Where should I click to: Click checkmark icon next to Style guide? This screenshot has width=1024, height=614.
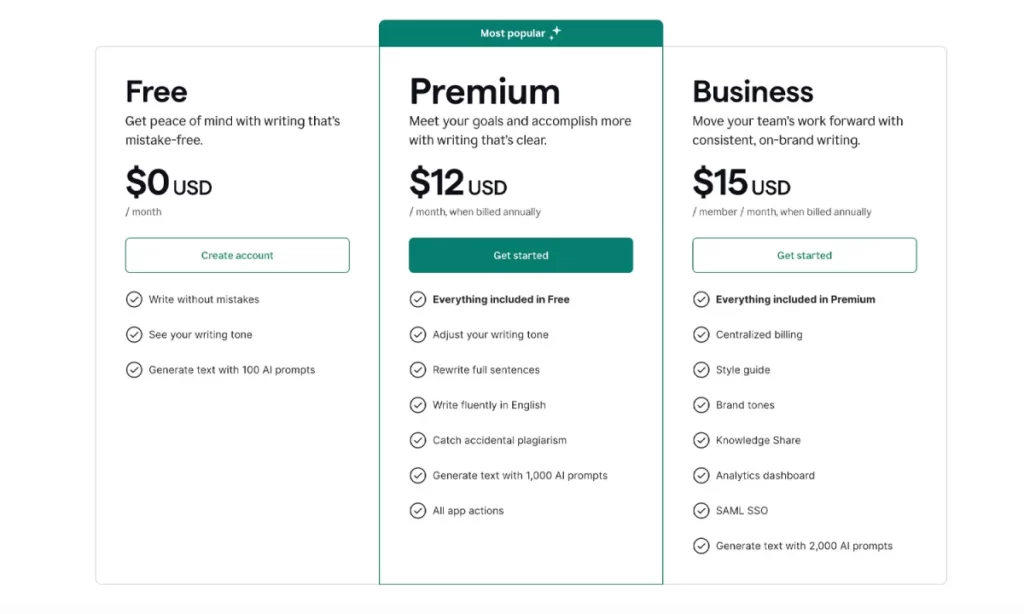click(701, 370)
